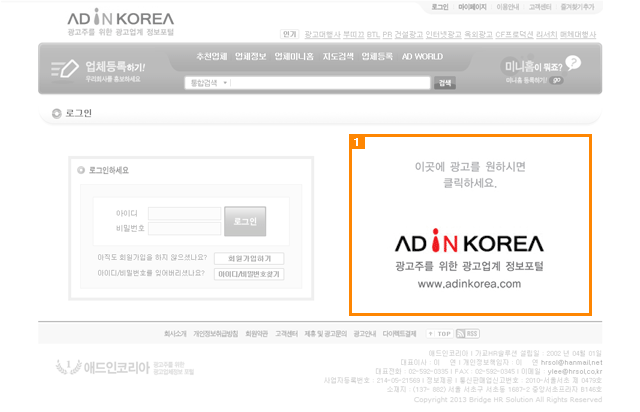Click the 비밀번호 password field
Screen dimensions: 640x412
pos(184,228)
